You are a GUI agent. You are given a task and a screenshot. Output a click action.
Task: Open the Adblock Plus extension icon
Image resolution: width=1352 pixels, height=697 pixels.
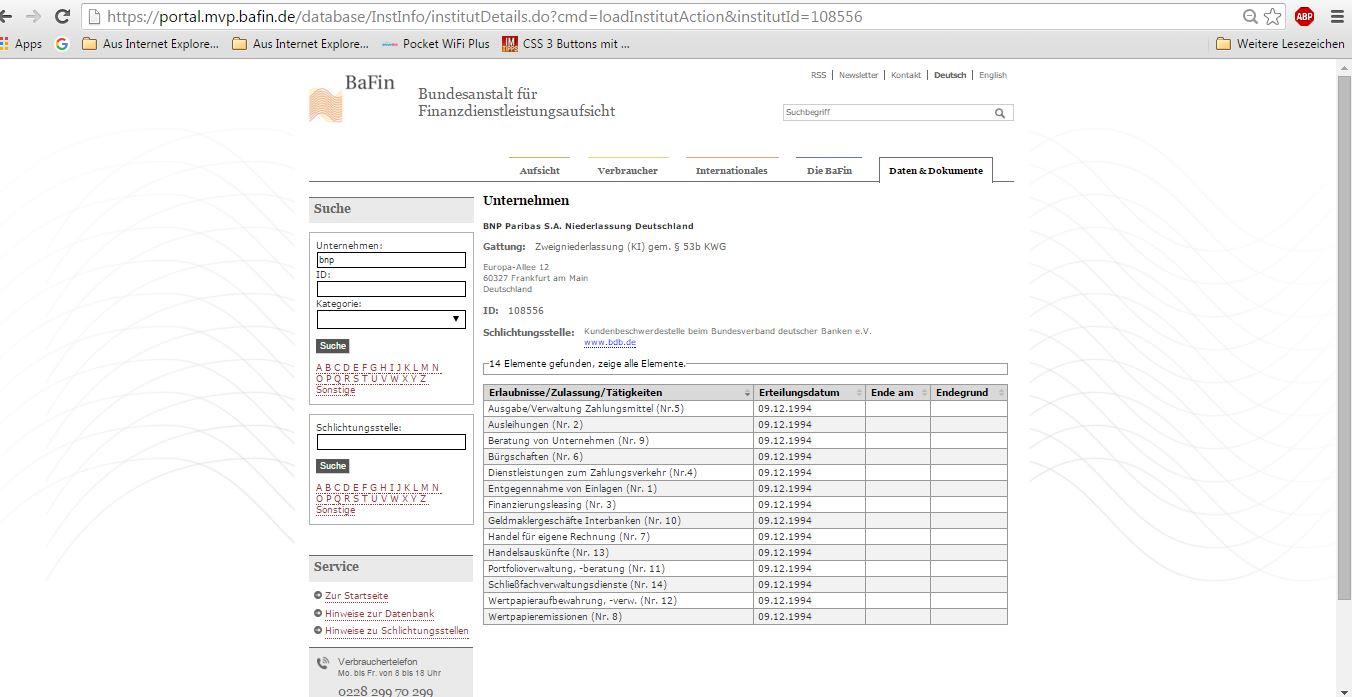click(1304, 16)
